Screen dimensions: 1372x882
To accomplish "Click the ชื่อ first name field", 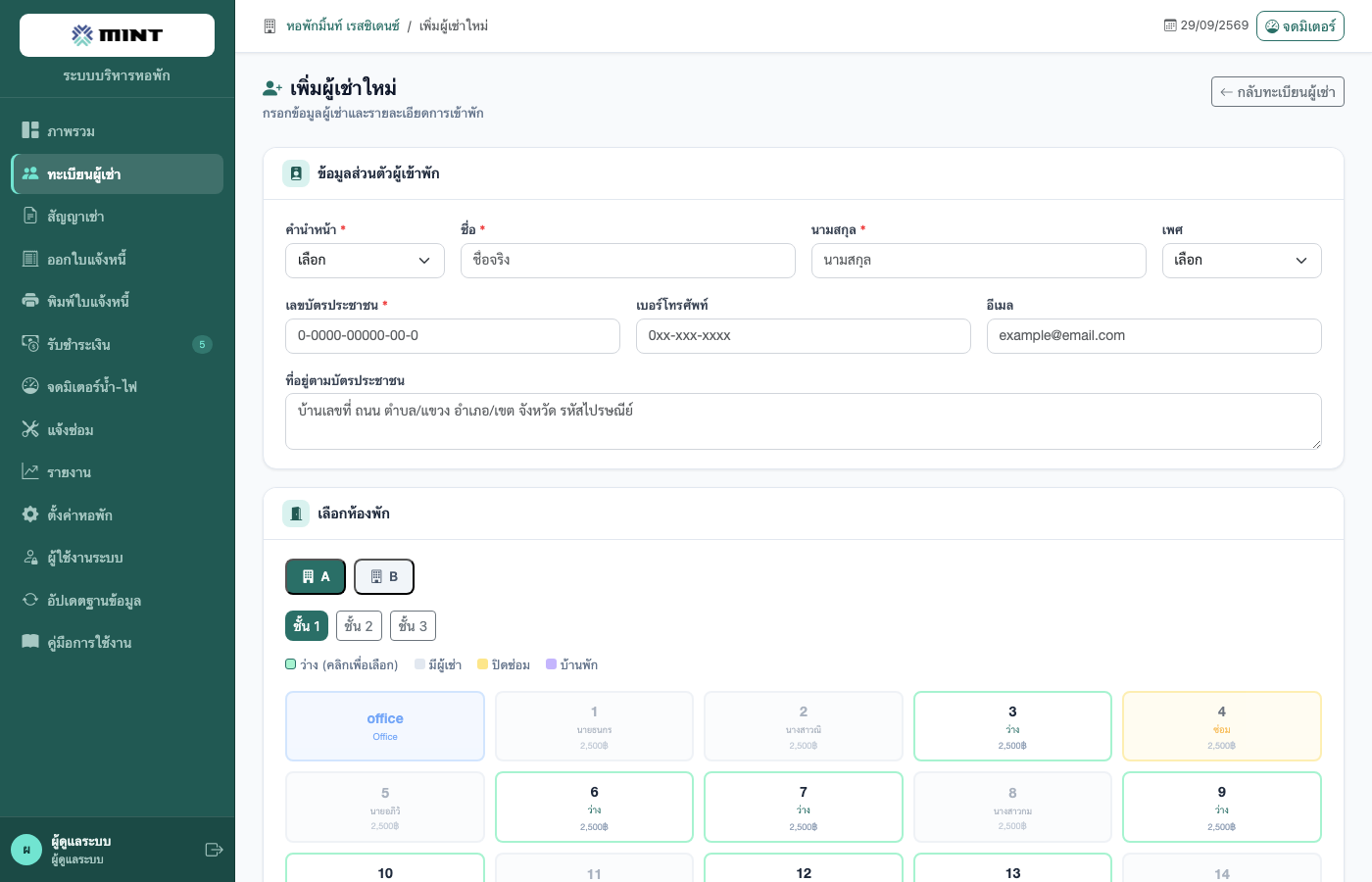I will point(628,261).
